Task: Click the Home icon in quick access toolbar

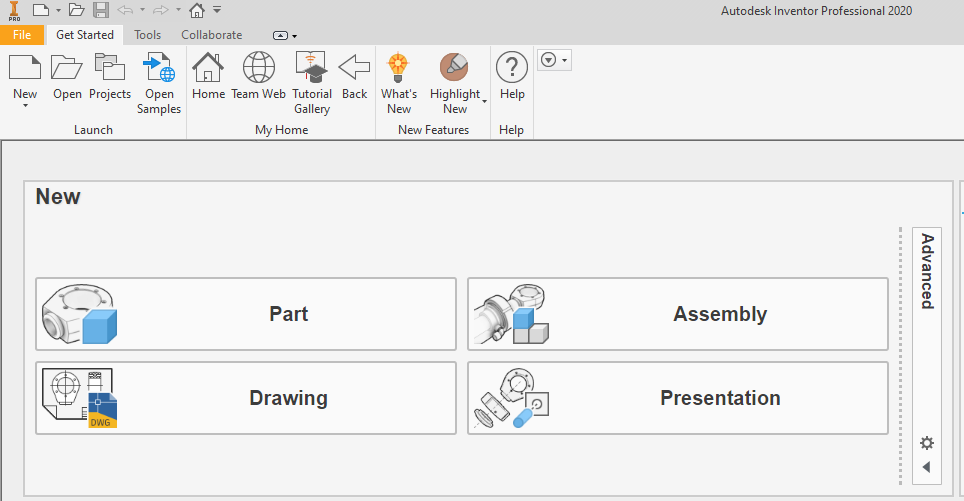Action: [197, 10]
